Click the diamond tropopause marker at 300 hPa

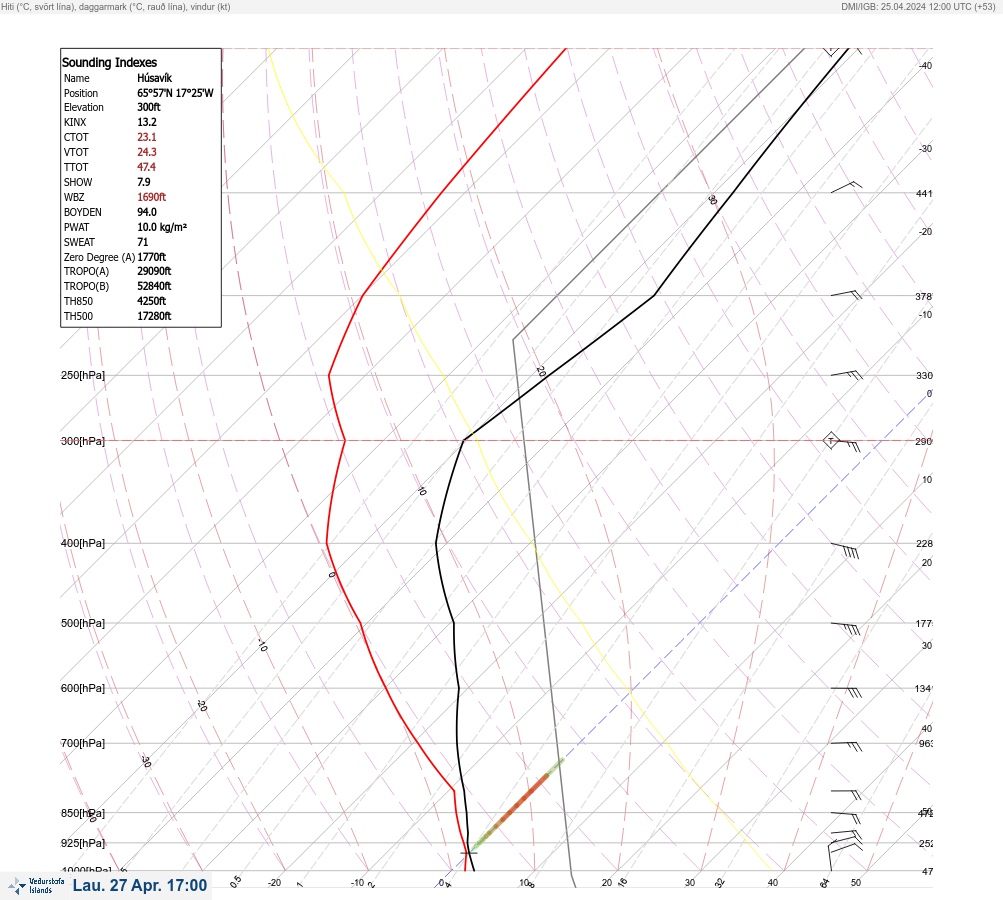830,440
